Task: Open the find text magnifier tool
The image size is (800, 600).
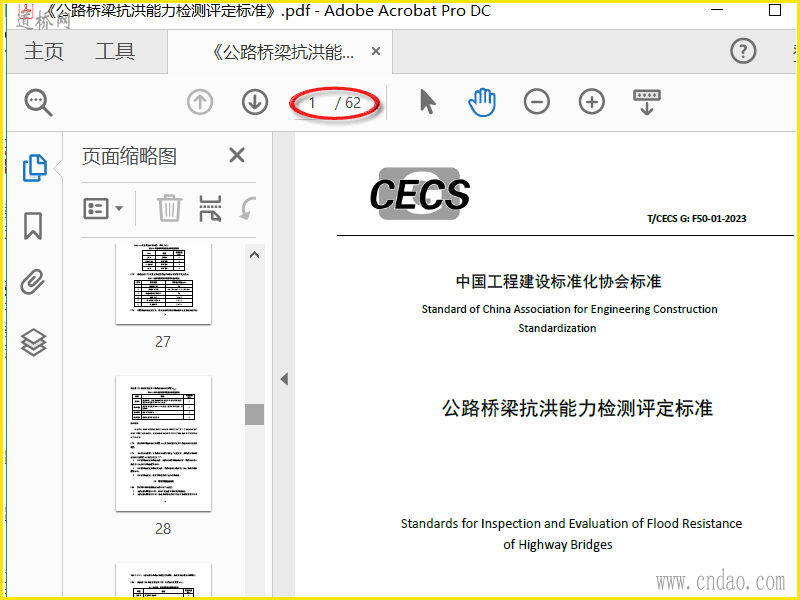Action: [38, 102]
